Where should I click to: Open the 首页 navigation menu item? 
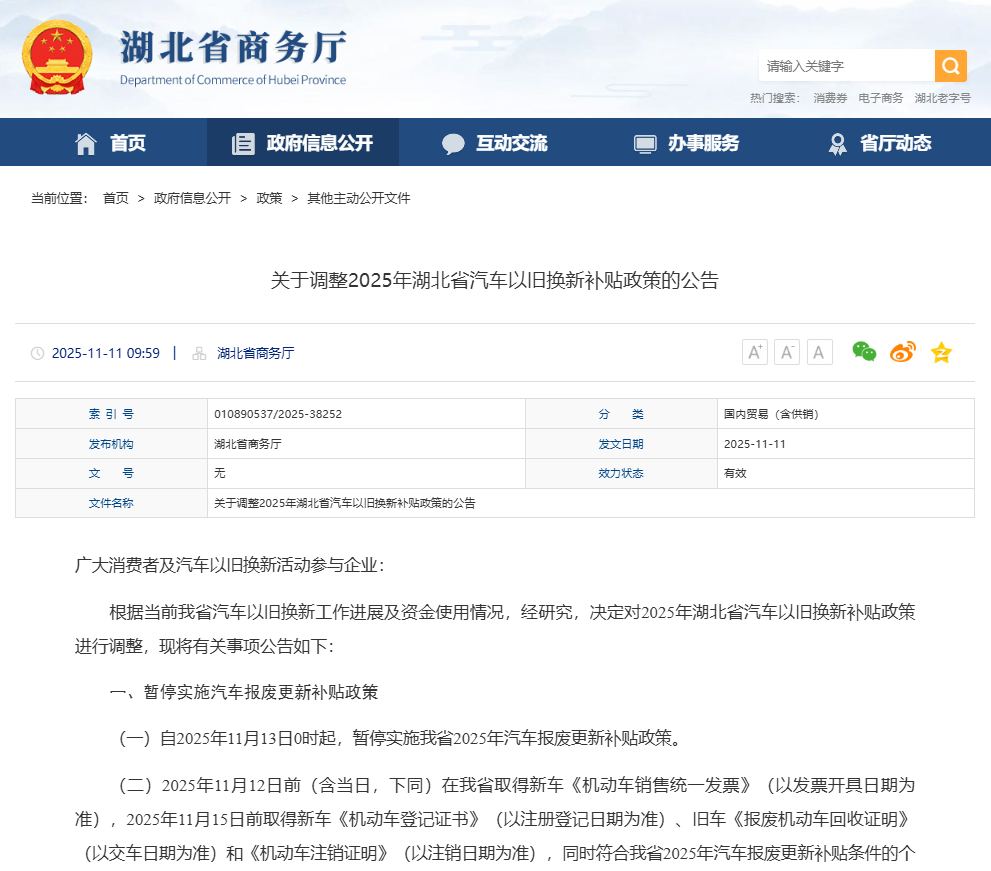click(111, 143)
